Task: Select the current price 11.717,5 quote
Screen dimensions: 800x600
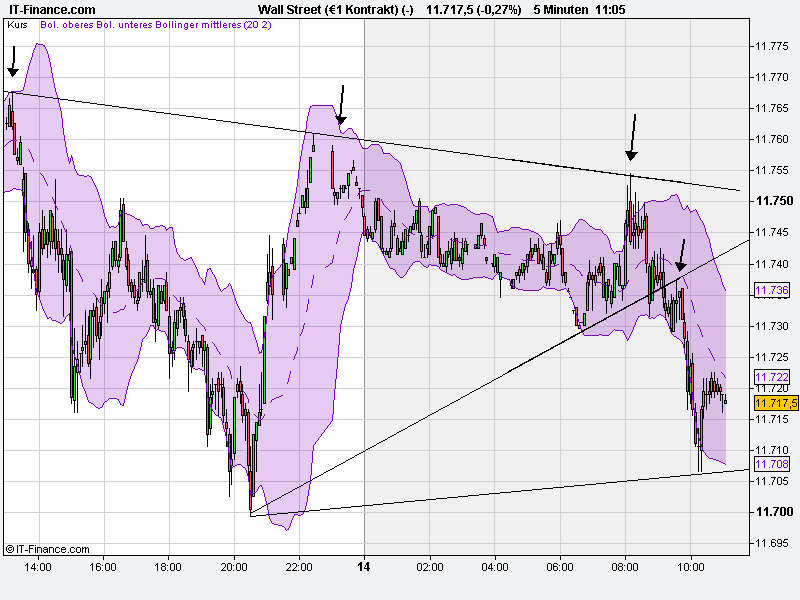Action: 449,8
